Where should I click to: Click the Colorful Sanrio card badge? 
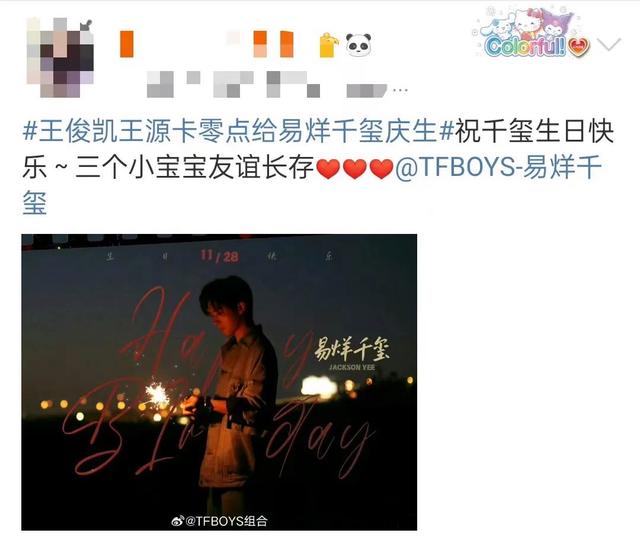coord(531,32)
